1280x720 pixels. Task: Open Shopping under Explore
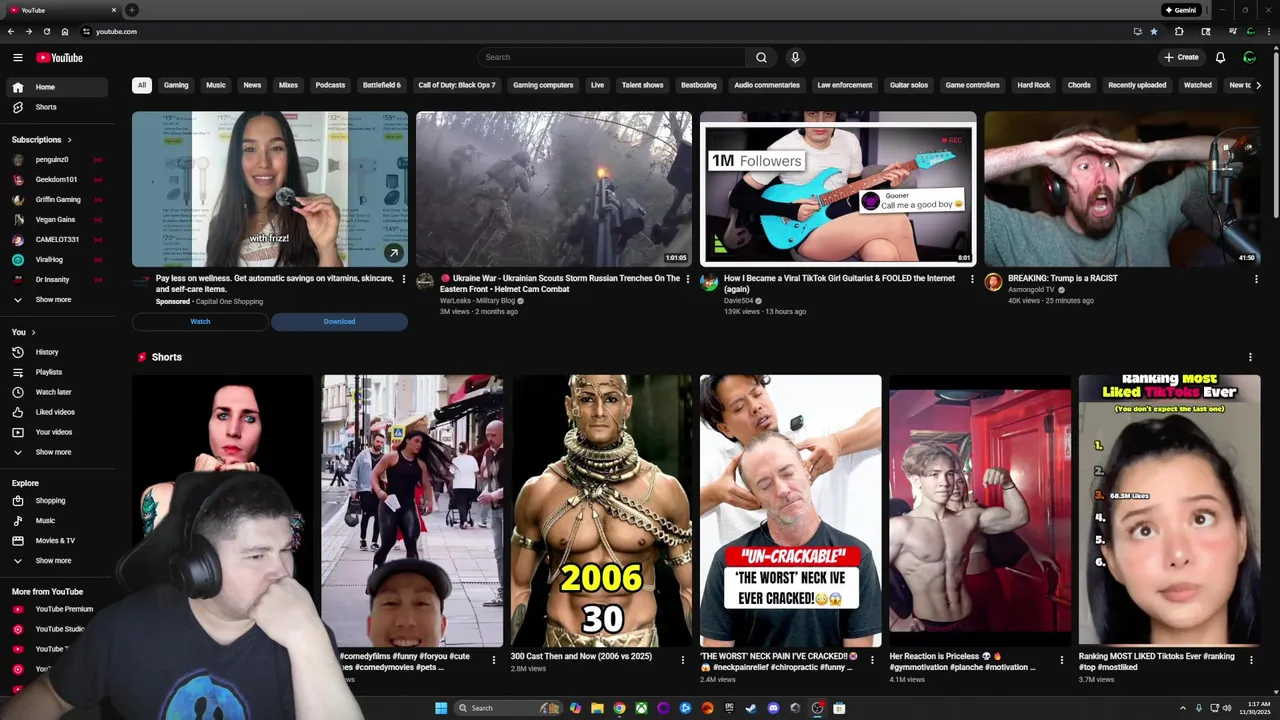pos(58,500)
